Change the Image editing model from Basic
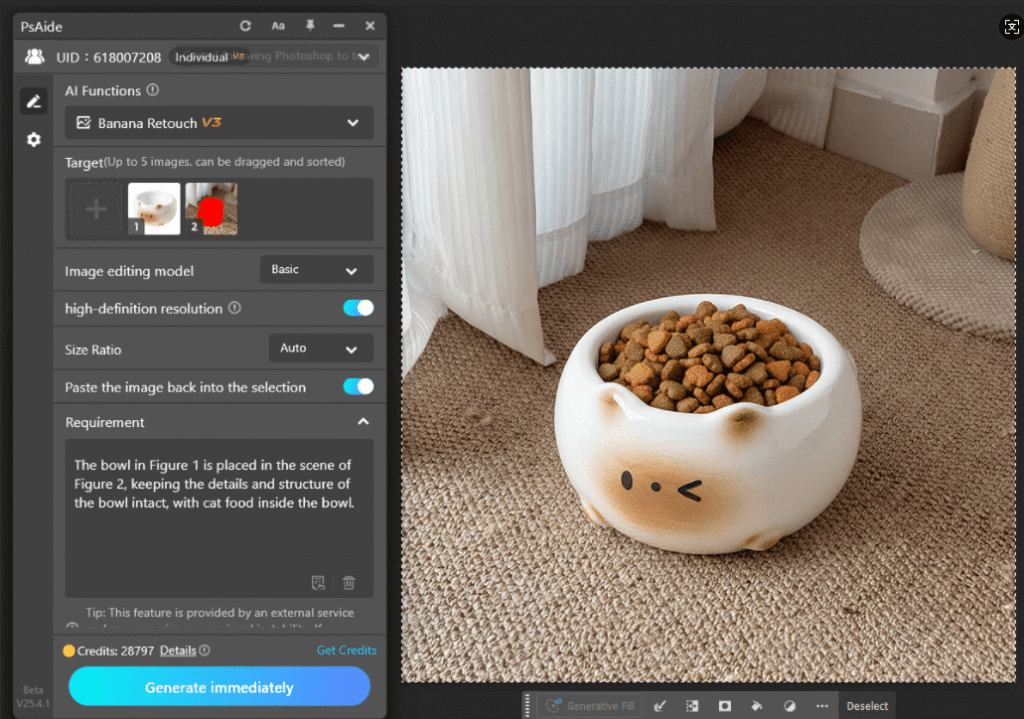 pos(316,269)
